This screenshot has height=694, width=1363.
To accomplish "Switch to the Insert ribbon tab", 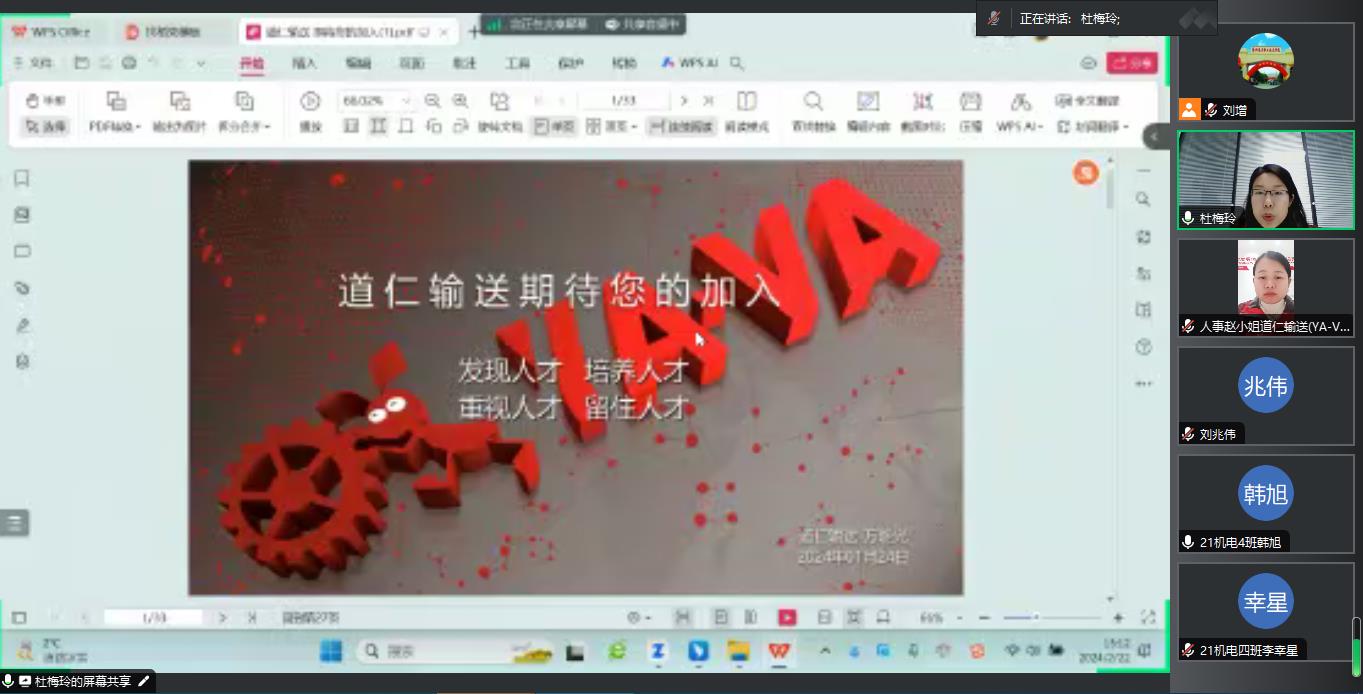I will 304,63.
